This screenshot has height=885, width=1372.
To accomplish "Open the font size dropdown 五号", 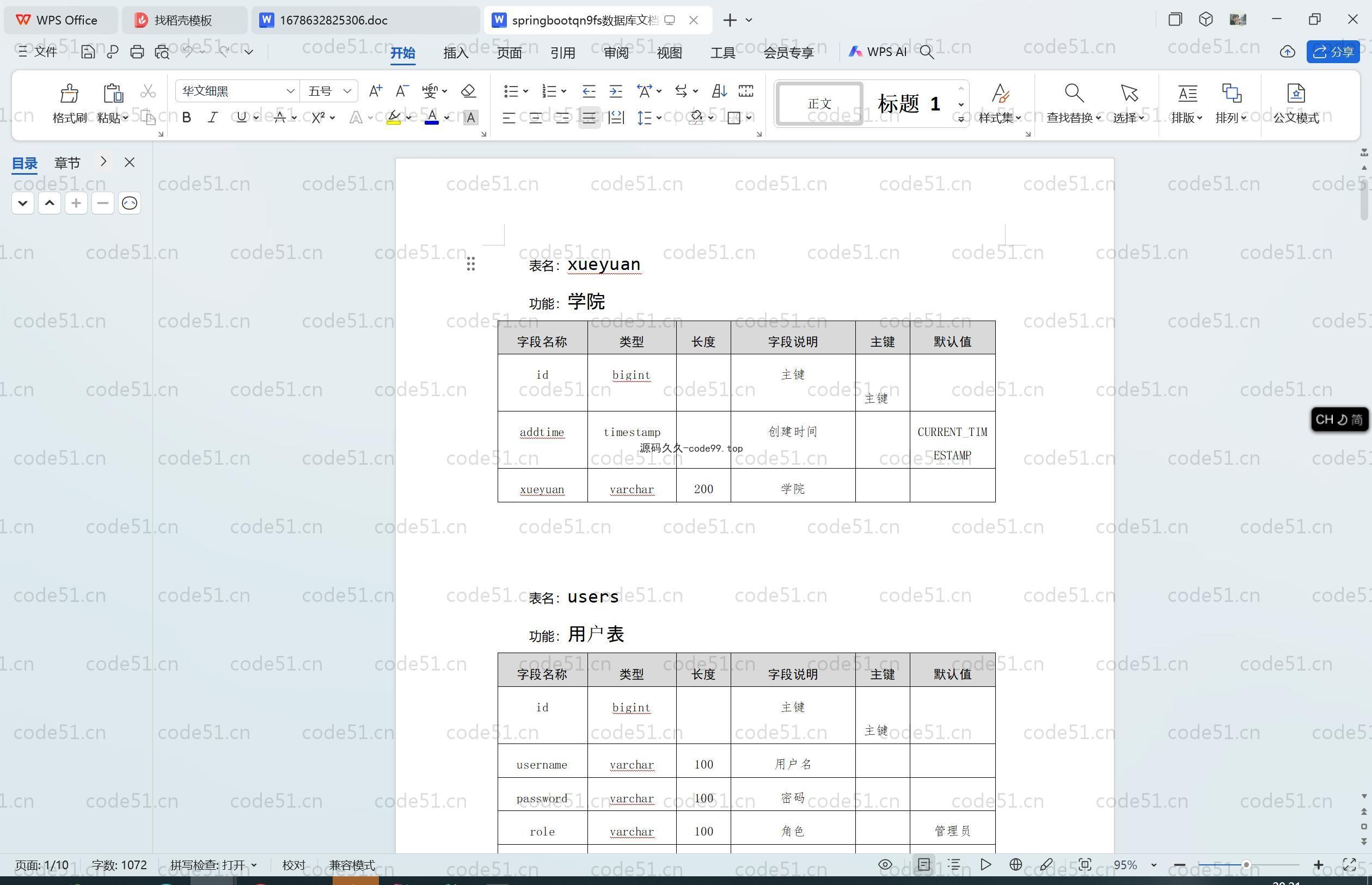I will [347, 91].
